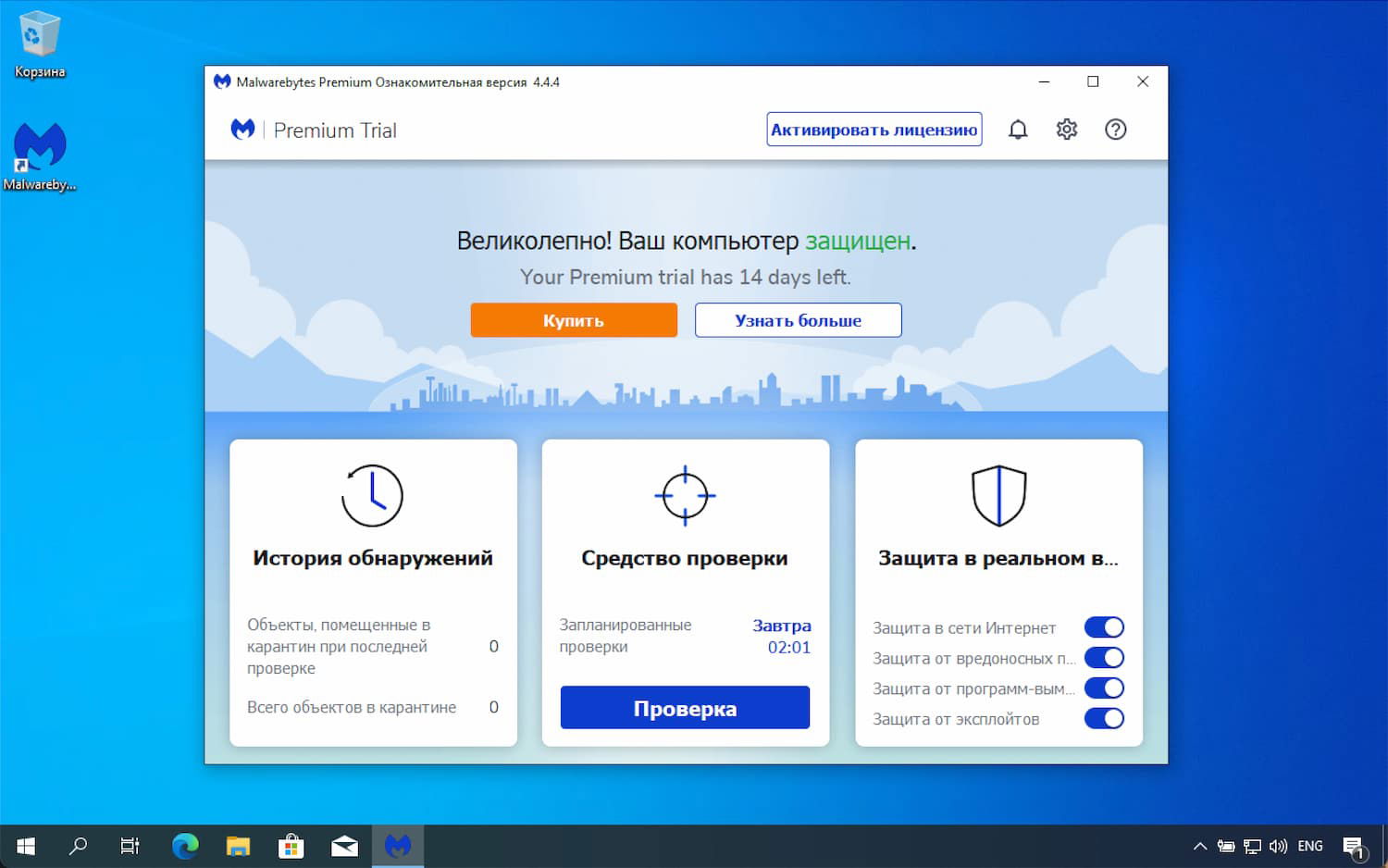
Task: Open File Explorer from the taskbar
Action: pyautogui.click(x=238, y=846)
